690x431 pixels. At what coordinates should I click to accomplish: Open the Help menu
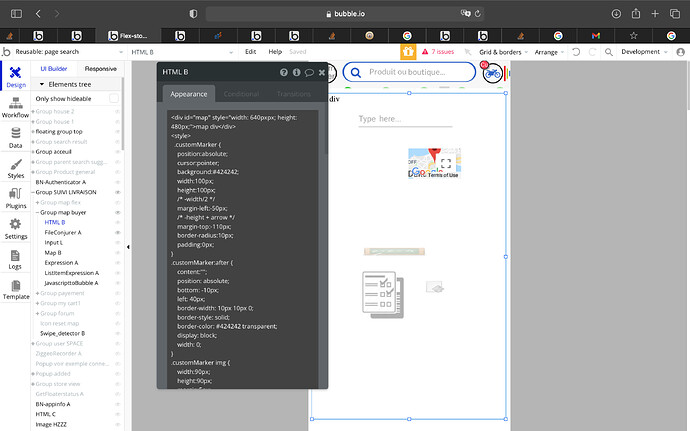275,52
